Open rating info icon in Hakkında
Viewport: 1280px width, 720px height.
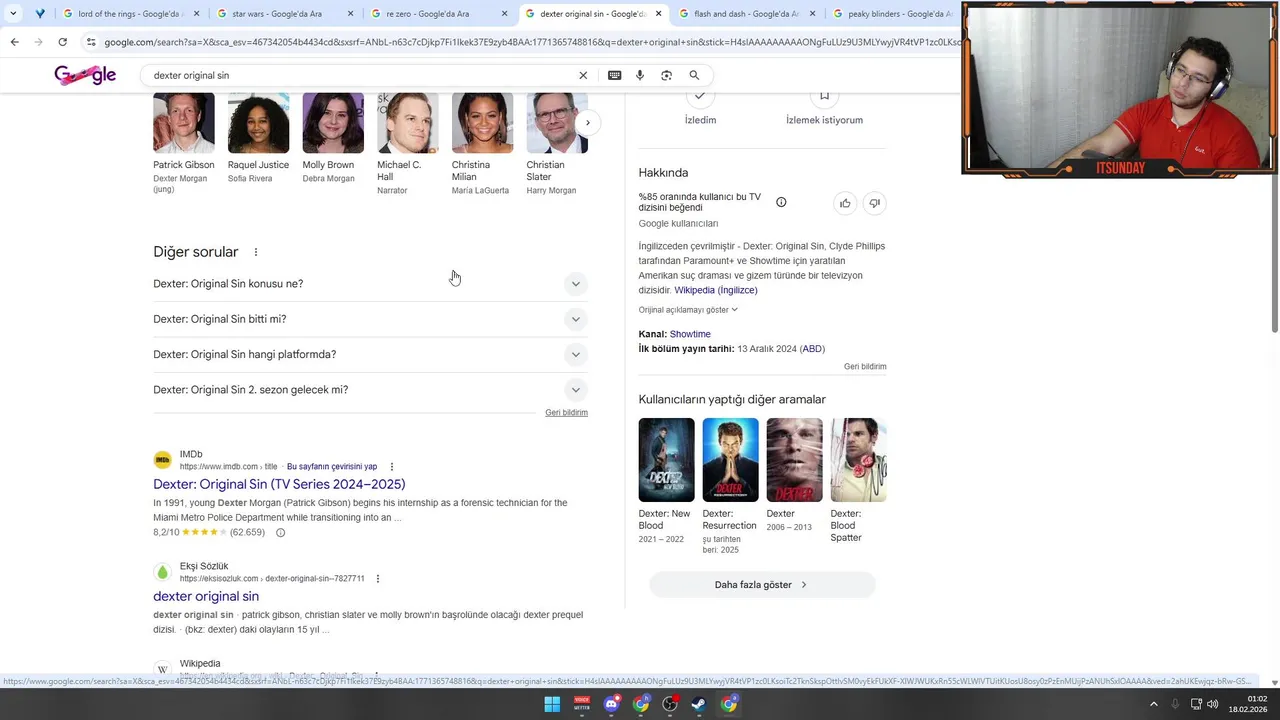click(781, 202)
